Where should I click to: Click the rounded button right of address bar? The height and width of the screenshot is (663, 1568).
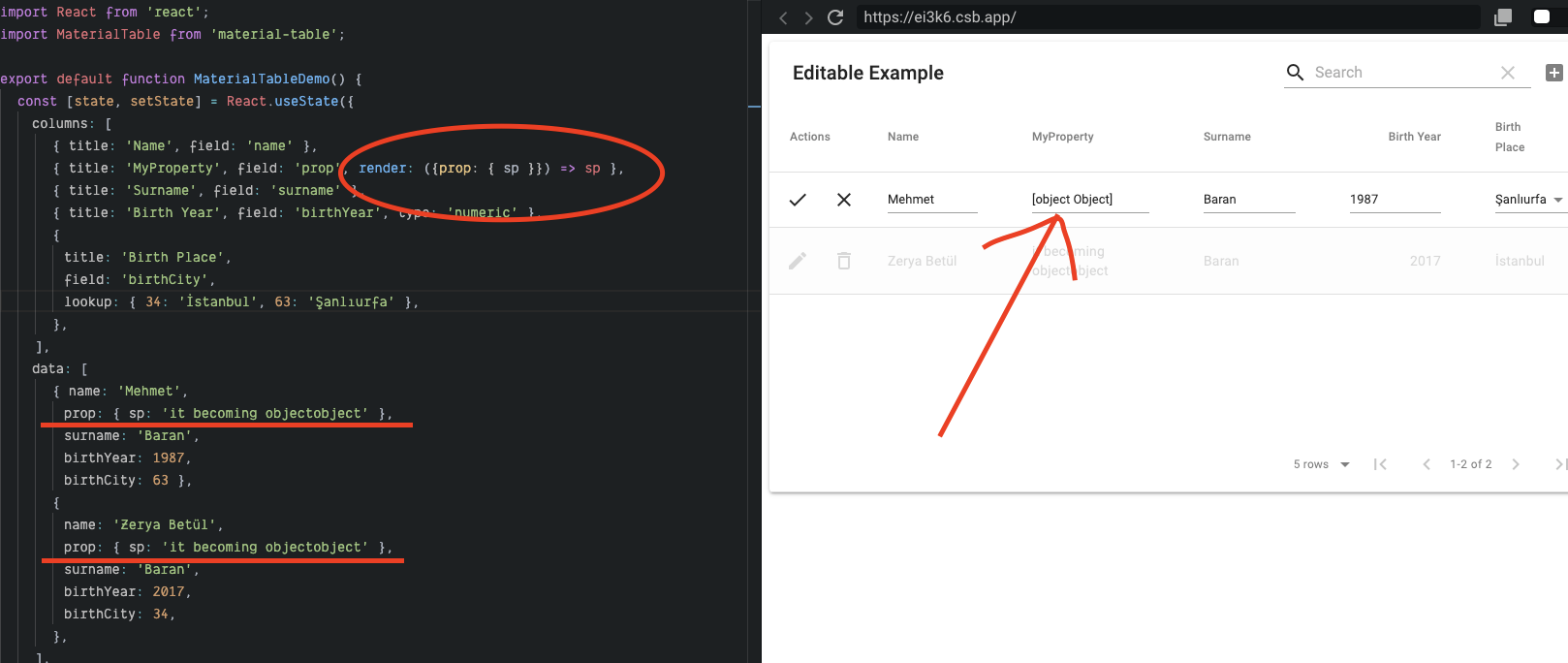(x=1542, y=17)
